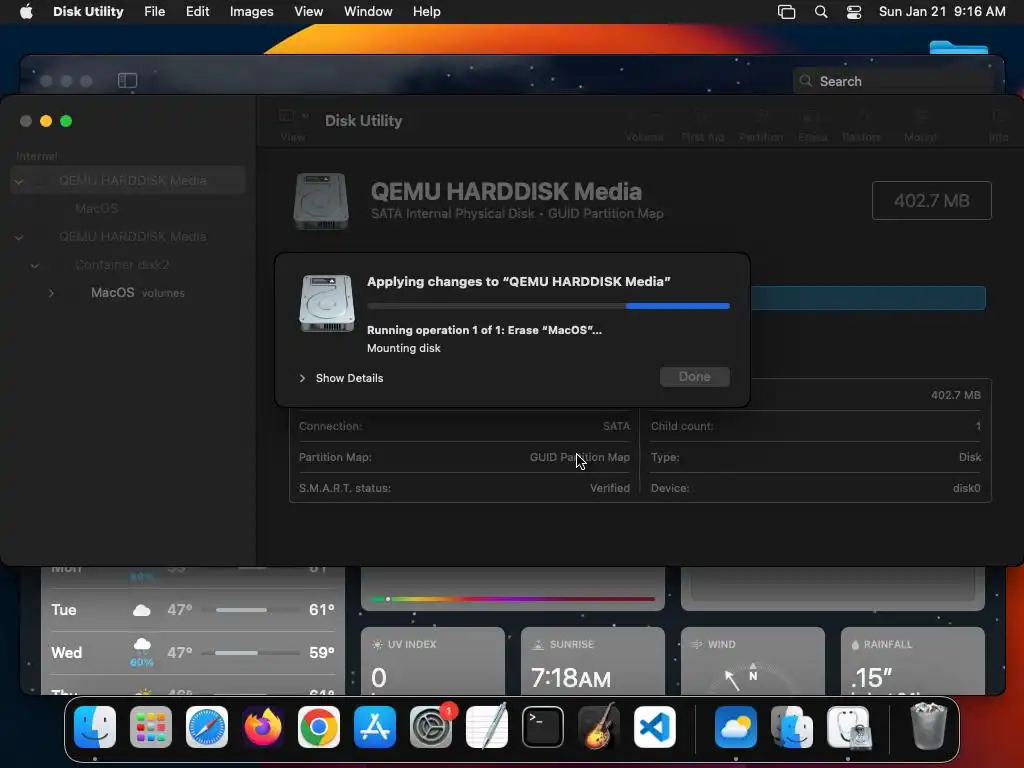The image size is (1024, 768).
Task: Expand MacOS volumes chevron in sidebar
Action: pos(51,293)
